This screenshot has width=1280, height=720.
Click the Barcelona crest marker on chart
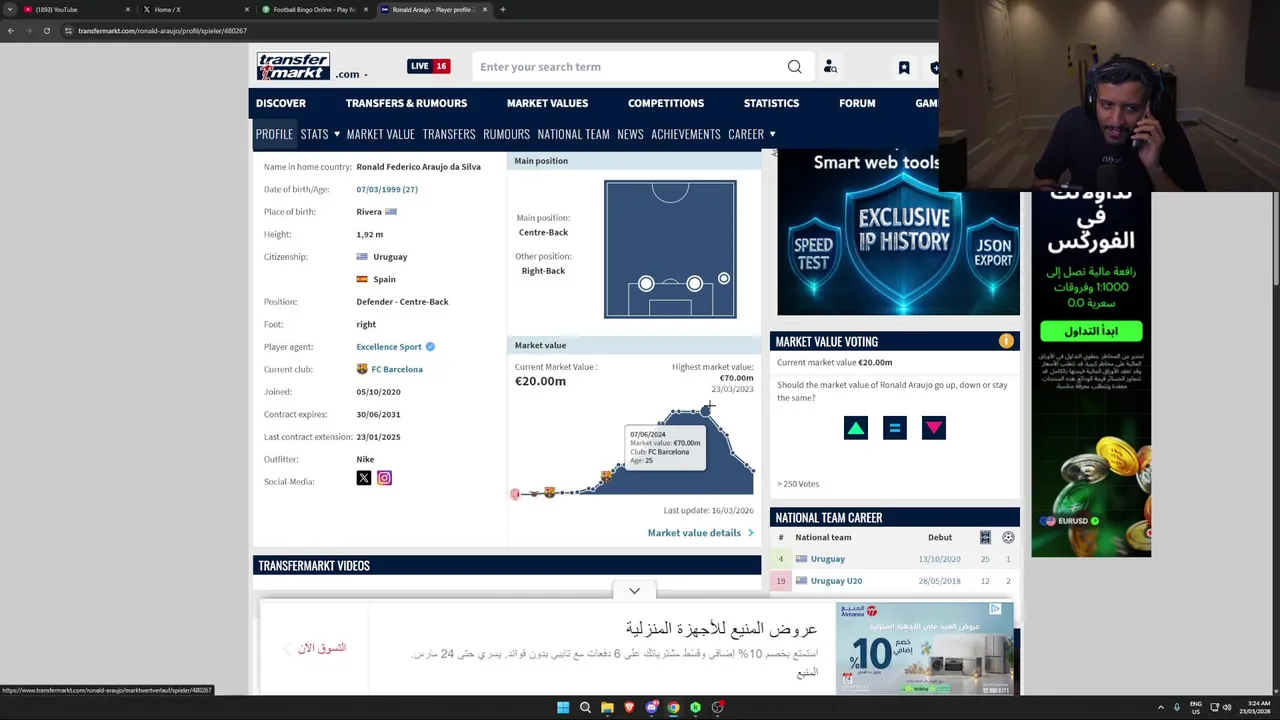pyautogui.click(x=606, y=476)
